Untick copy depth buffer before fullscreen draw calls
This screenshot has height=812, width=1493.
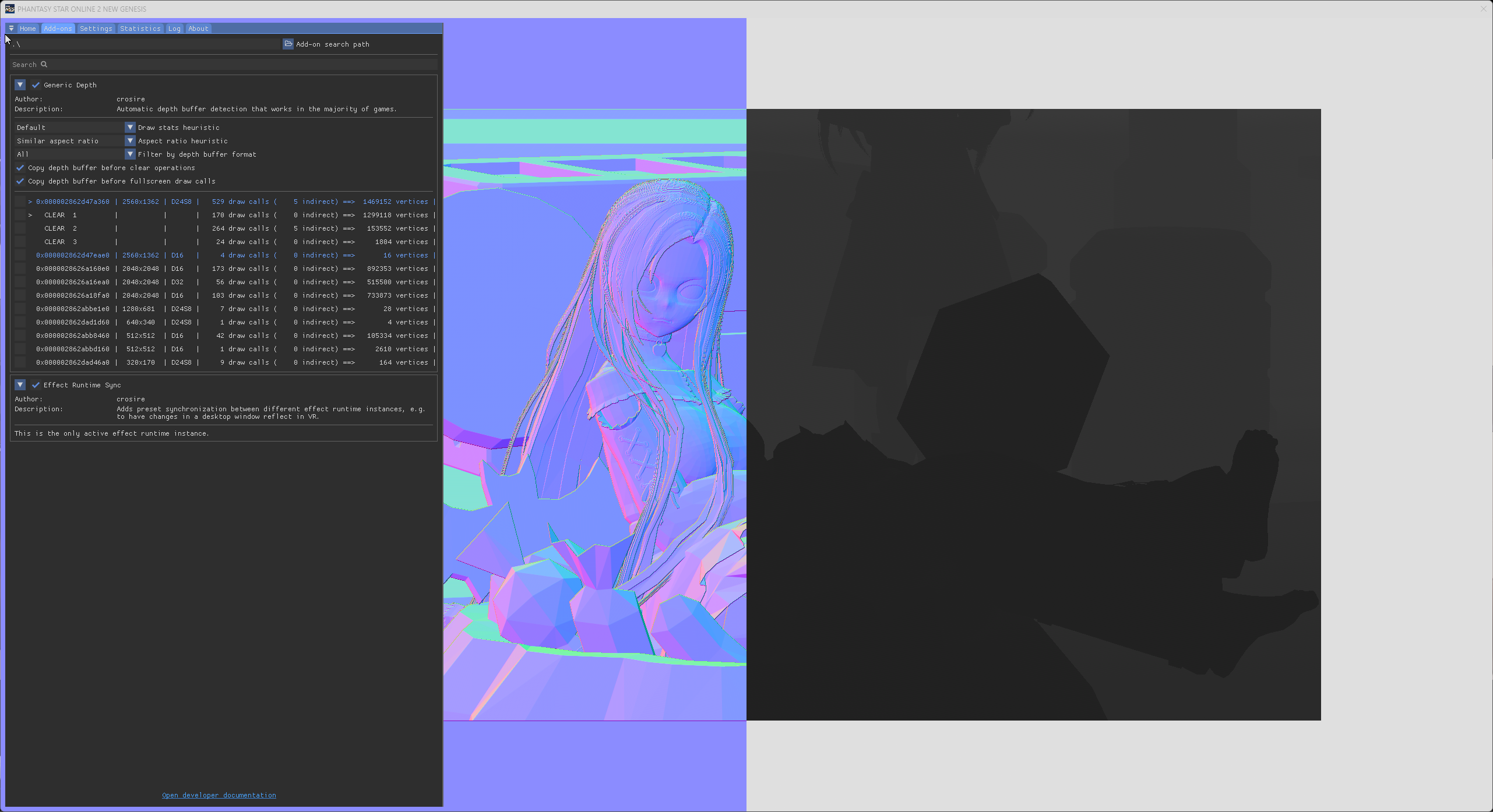point(20,181)
